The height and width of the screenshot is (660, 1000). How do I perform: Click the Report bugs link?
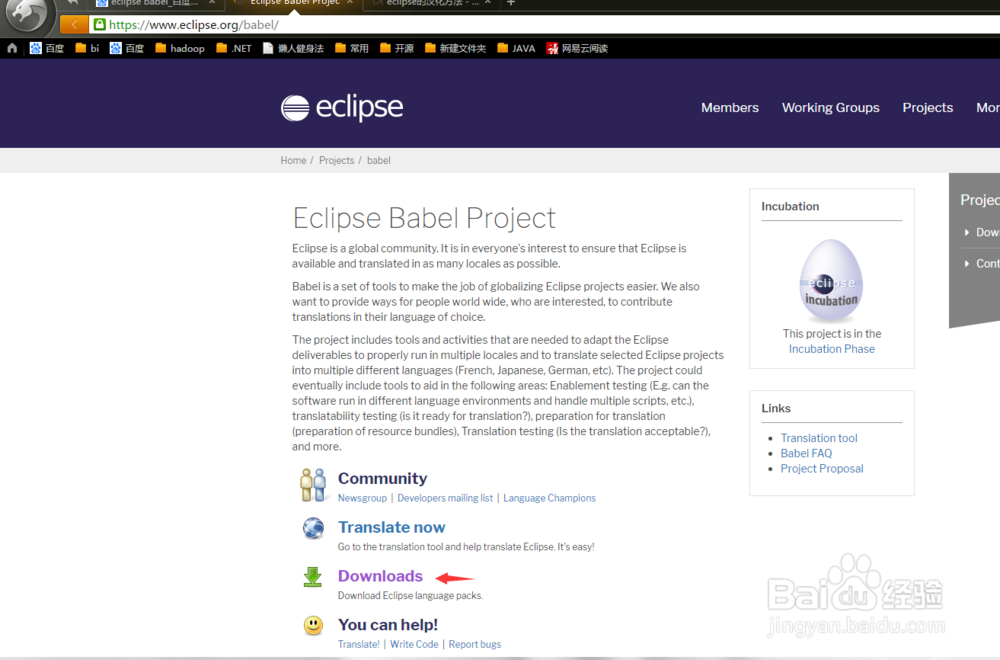474,644
